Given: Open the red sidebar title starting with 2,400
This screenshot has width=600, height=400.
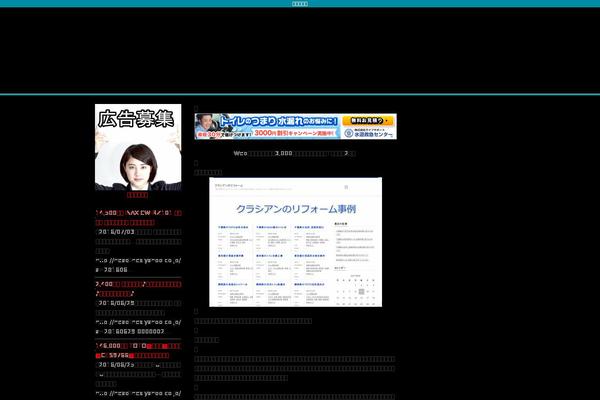Looking at the screenshot, I should [139, 289].
